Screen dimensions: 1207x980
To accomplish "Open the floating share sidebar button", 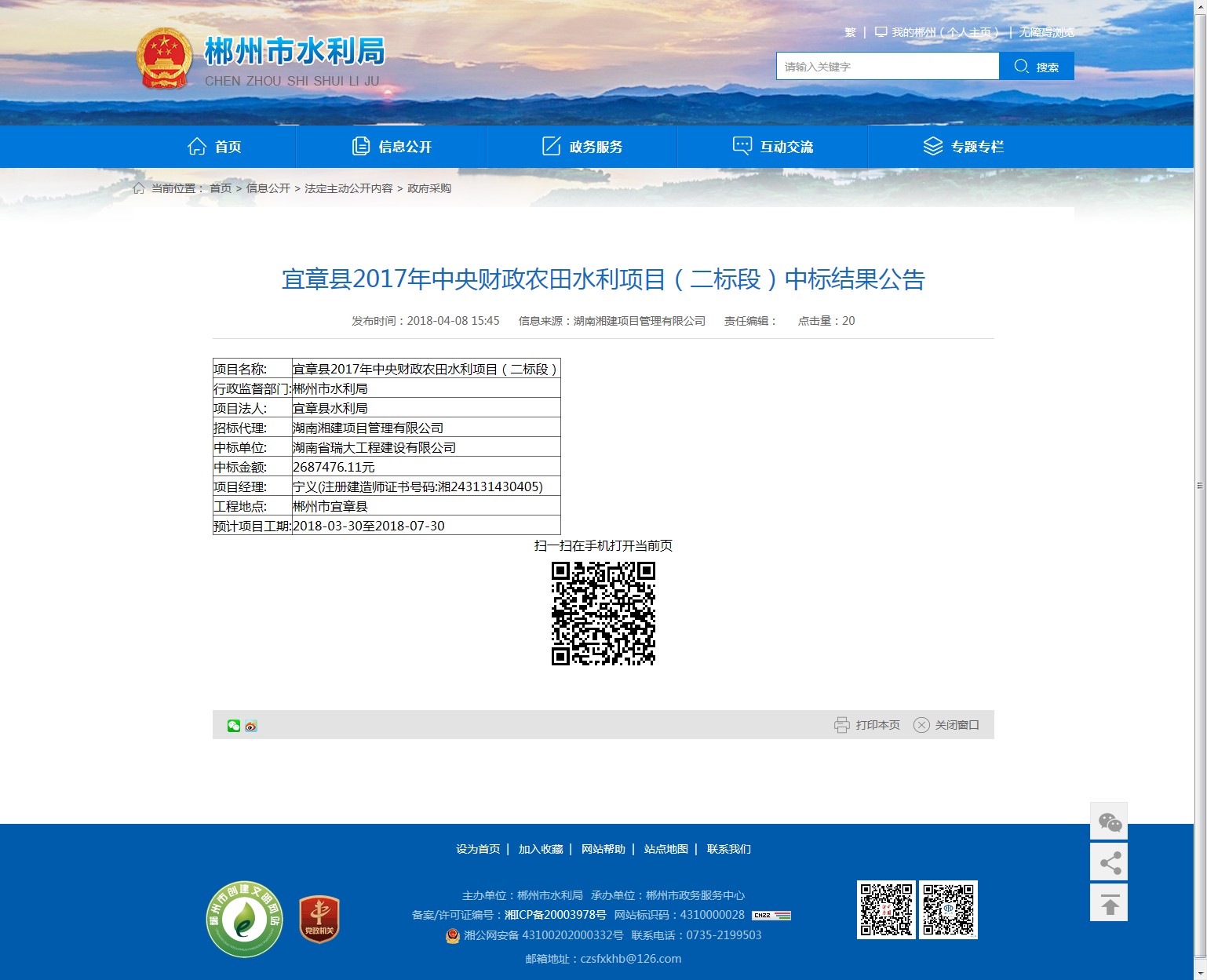I will (1109, 862).
